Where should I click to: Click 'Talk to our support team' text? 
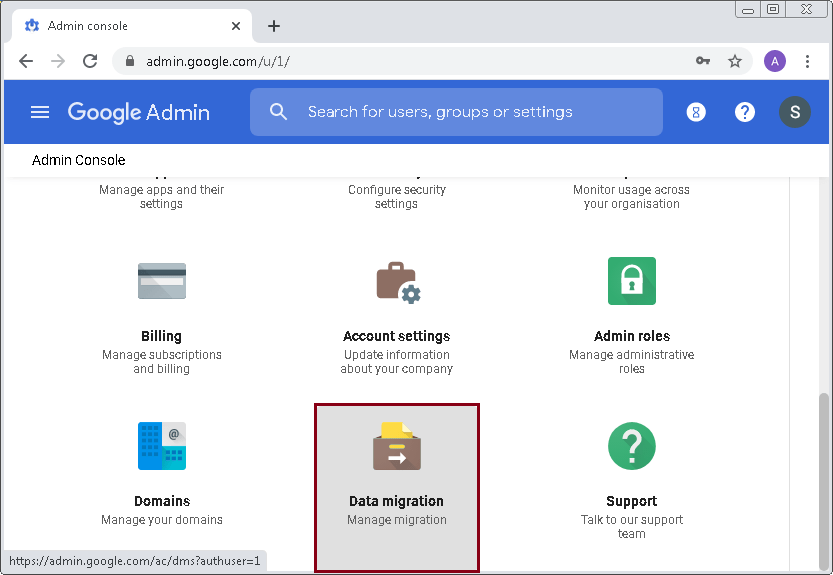click(632, 527)
